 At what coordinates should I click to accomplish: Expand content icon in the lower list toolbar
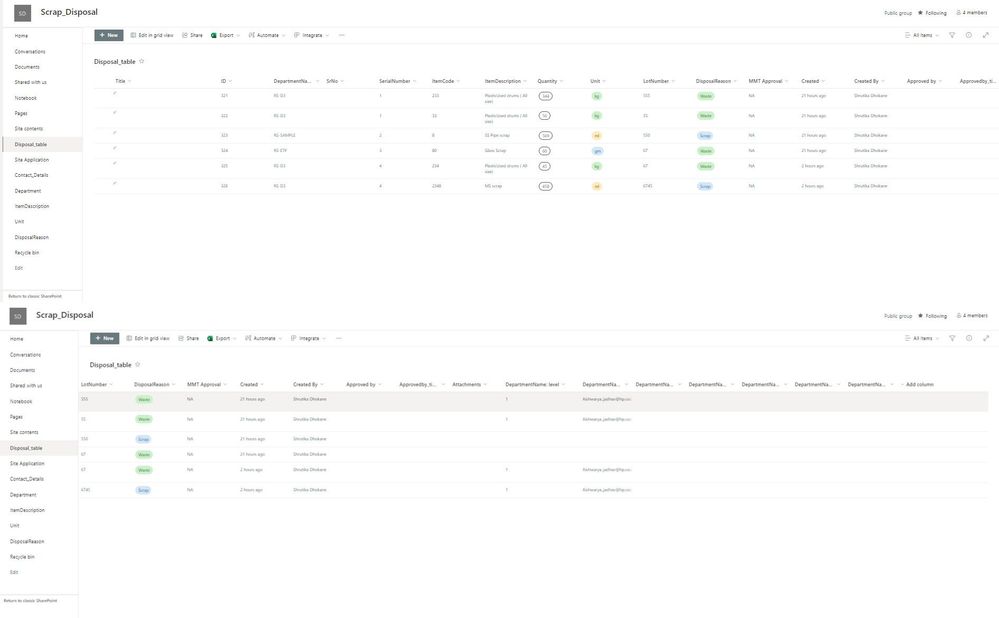click(x=986, y=338)
